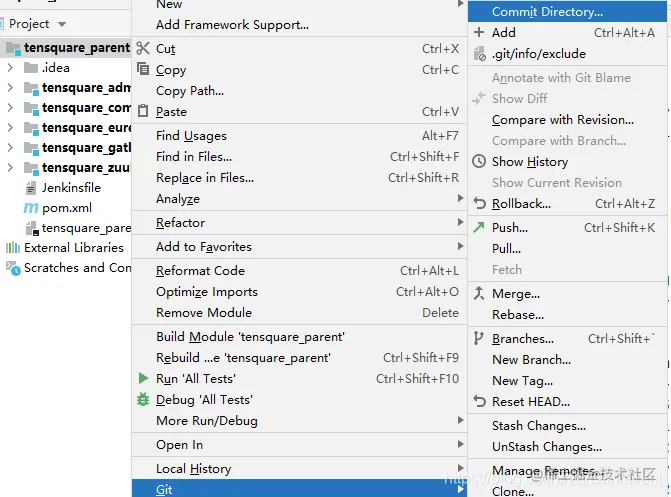671x497 pixels.
Task: Select Commit Directory in Git submenu
Action: (x=567, y=12)
